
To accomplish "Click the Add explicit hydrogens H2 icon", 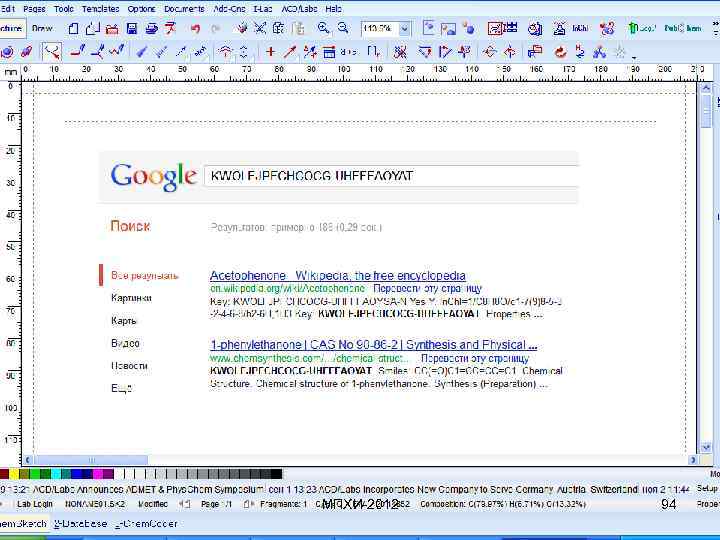I will click(x=580, y=51).
